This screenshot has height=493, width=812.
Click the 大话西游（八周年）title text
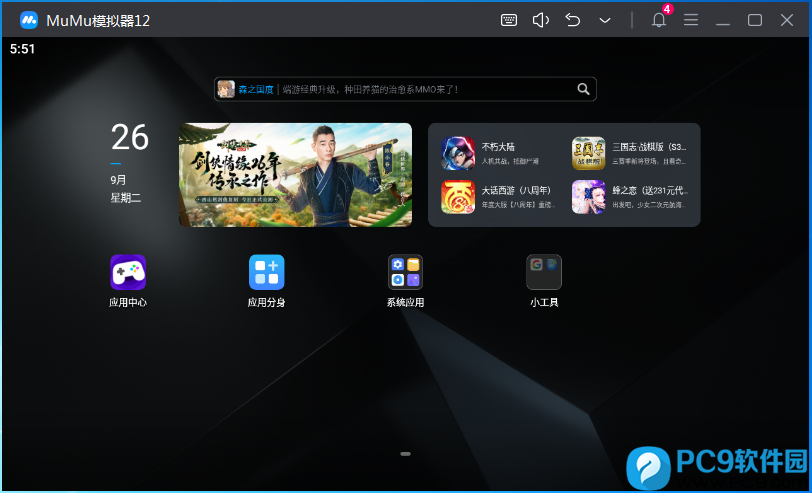click(x=516, y=191)
